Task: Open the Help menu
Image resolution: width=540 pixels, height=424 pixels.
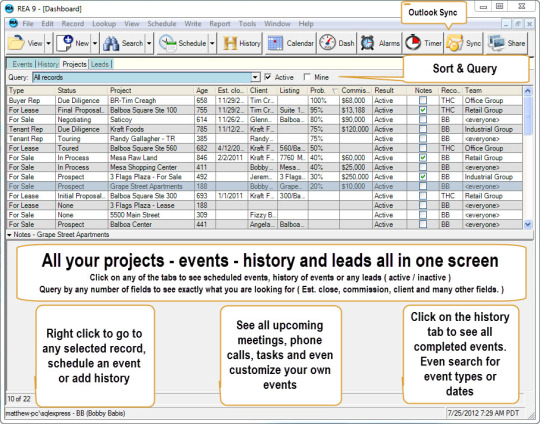Action: coord(306,24)
